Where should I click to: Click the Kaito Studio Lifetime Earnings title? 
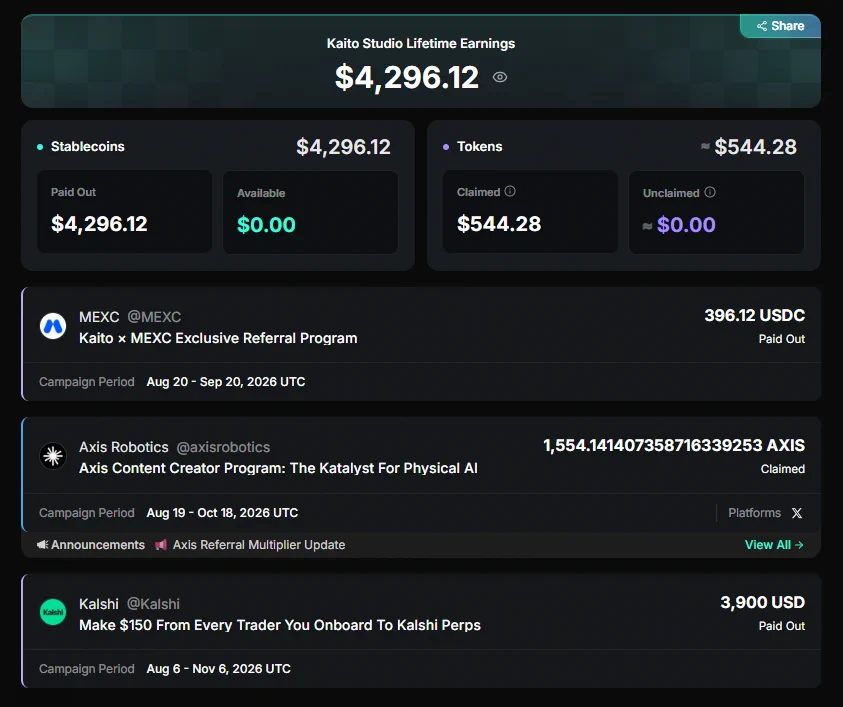pyautogui.click(x=421, y=44)
